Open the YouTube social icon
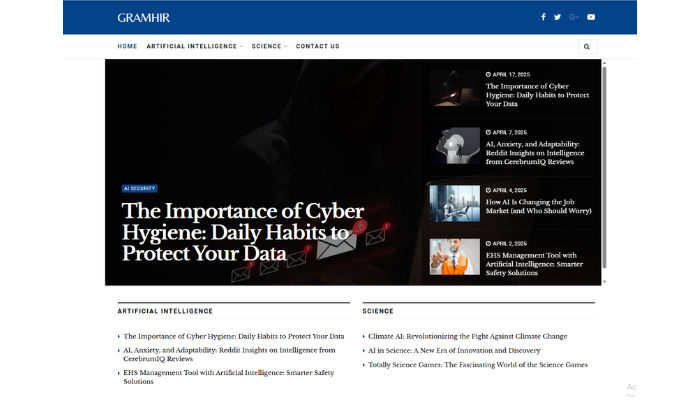 (591, 17)
